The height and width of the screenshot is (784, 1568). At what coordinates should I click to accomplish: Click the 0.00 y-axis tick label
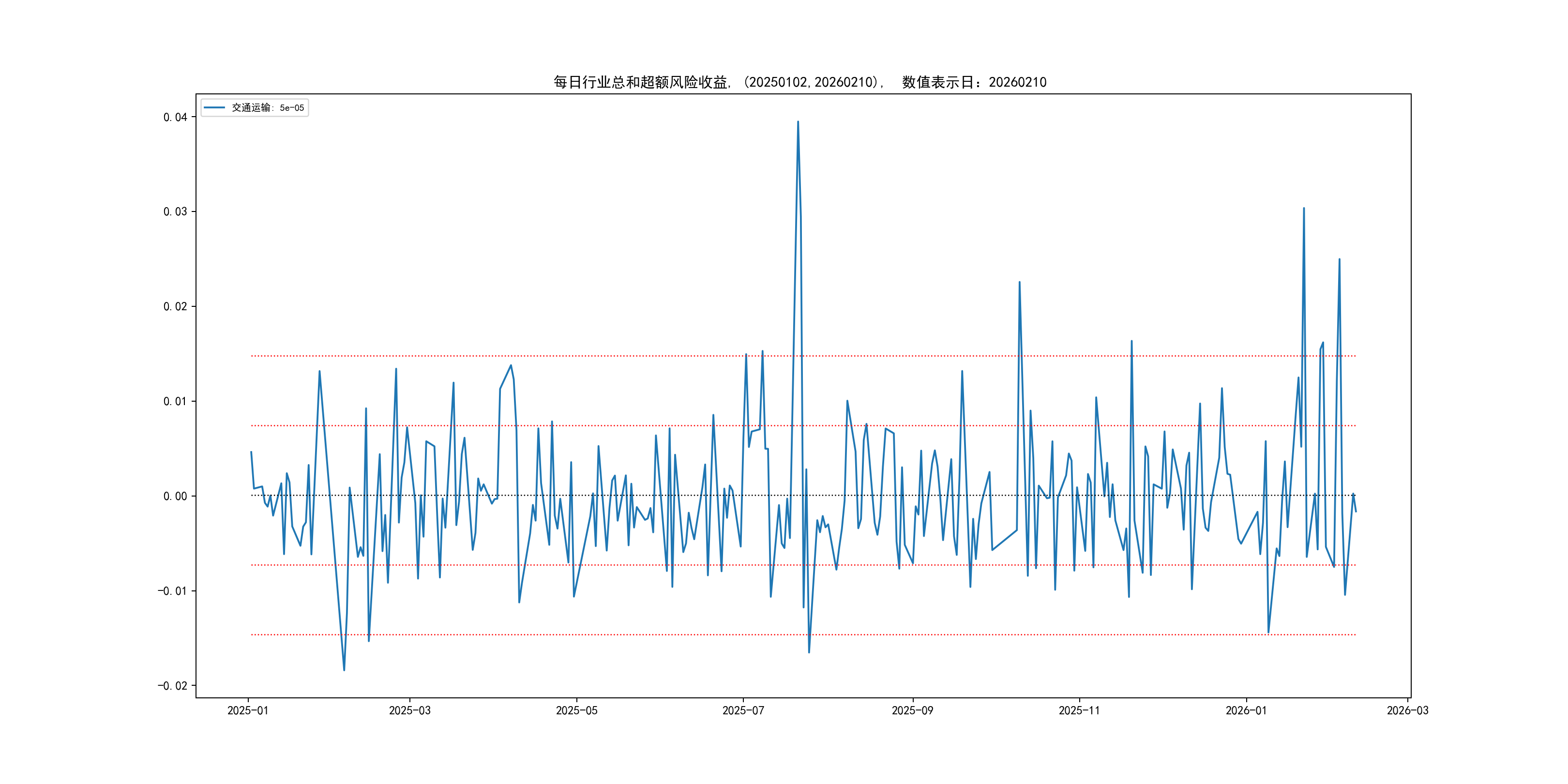tap(175, 496)
